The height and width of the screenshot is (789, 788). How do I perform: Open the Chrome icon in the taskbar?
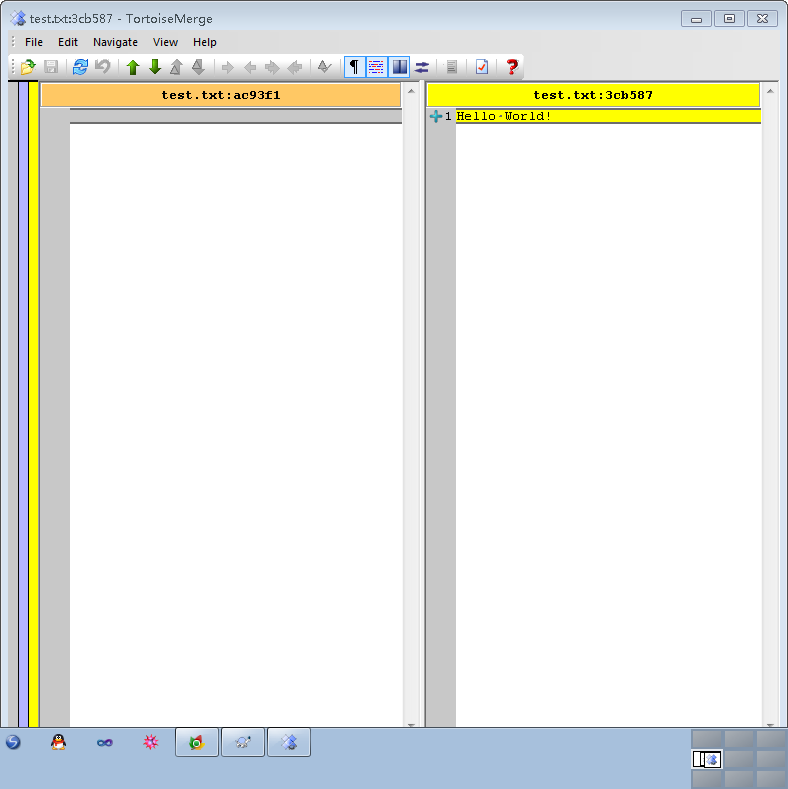(197, 742)
